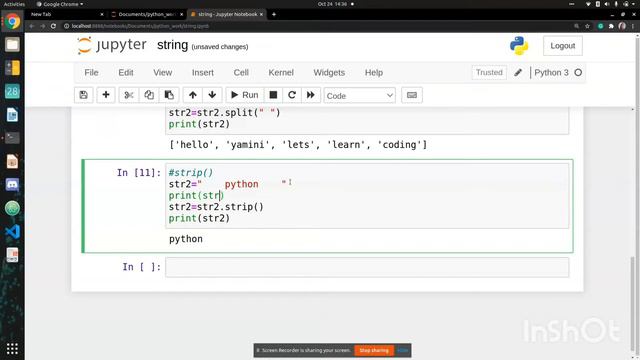Open the Edit menu
640x360 pixels.
coord(126,73)
